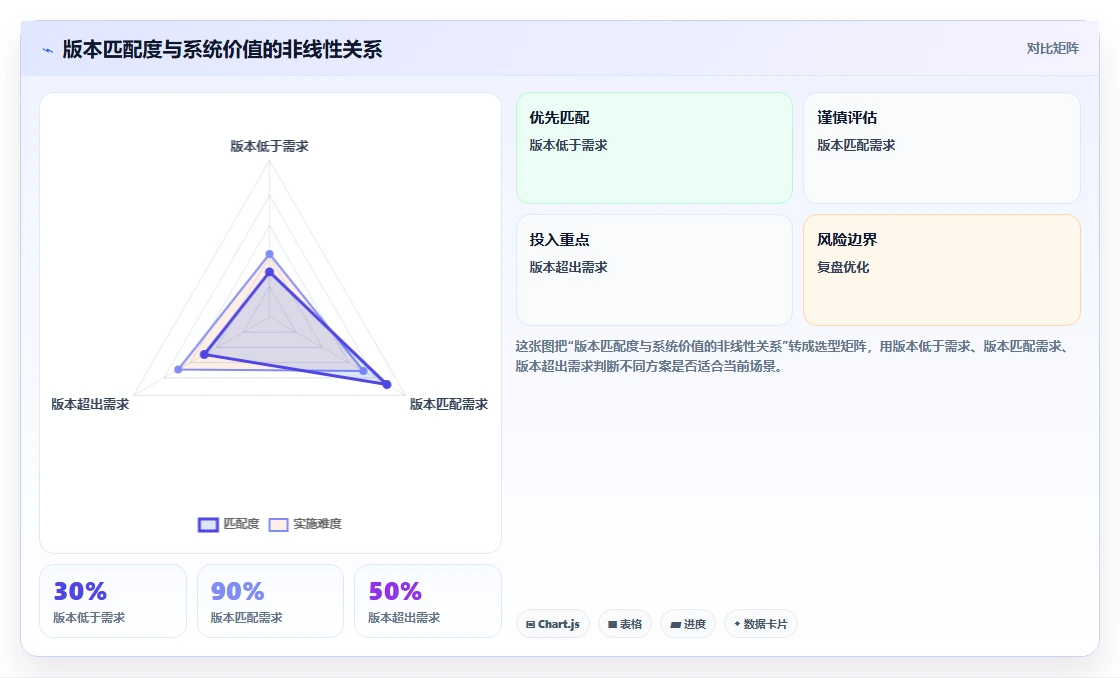Open the 优先匹配 matrix card
The height and width of the screenshot is (678, 1120).
point(654,148)
